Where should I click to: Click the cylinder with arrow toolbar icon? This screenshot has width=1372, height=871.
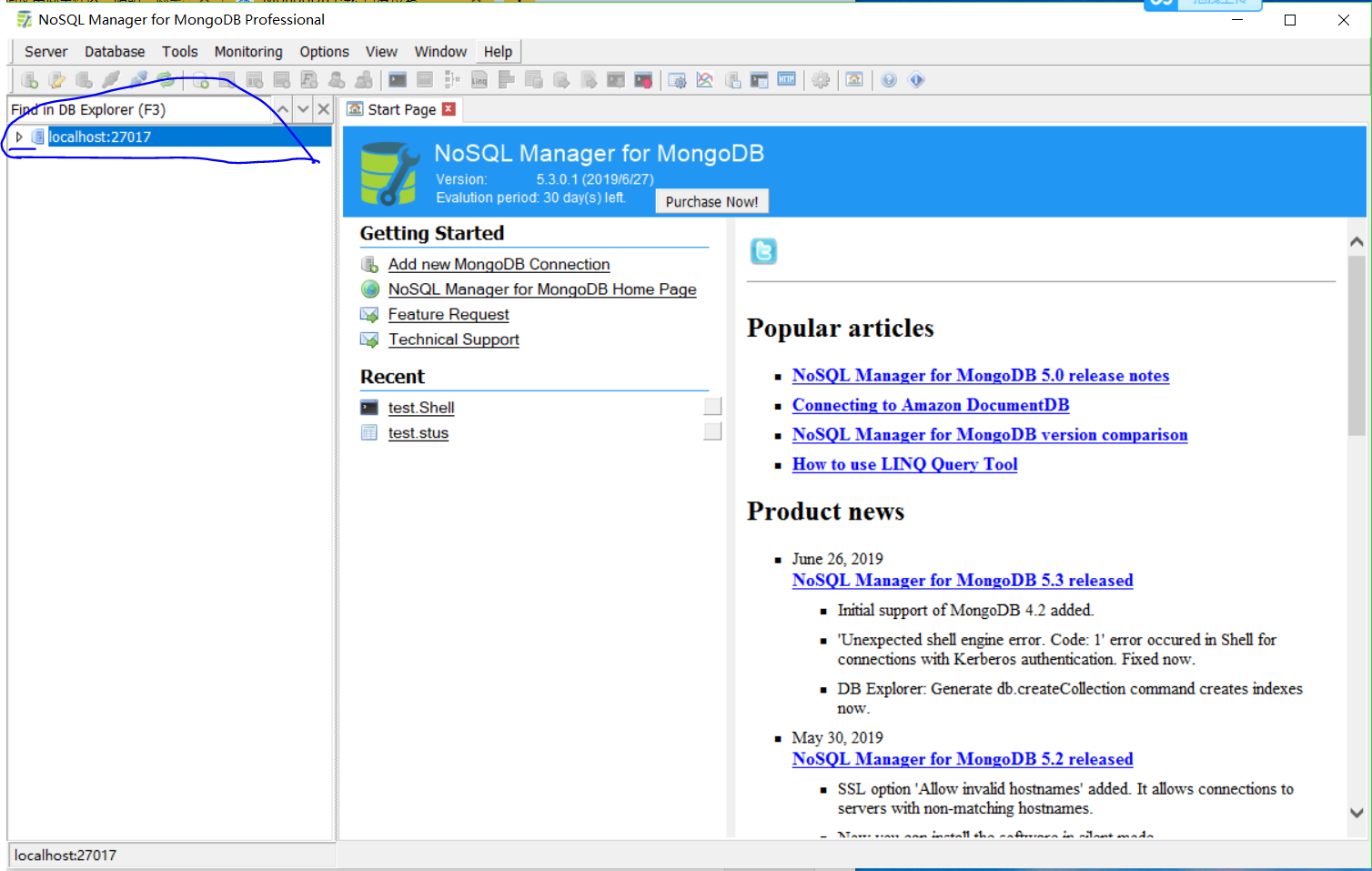click(561, 80)
